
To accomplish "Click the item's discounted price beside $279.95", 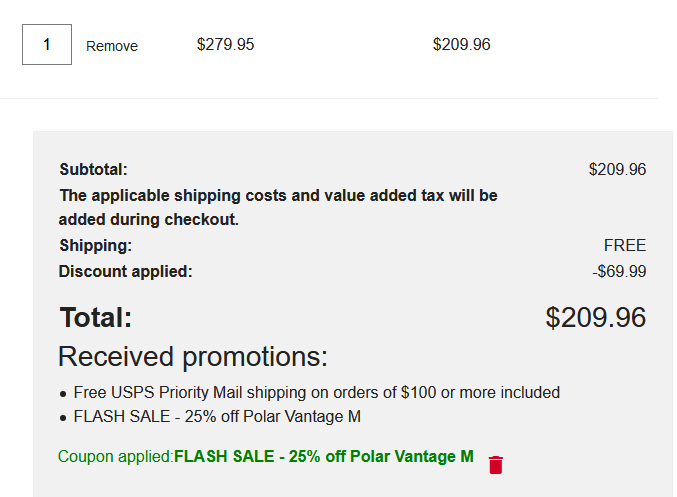I will pos(461,44).
